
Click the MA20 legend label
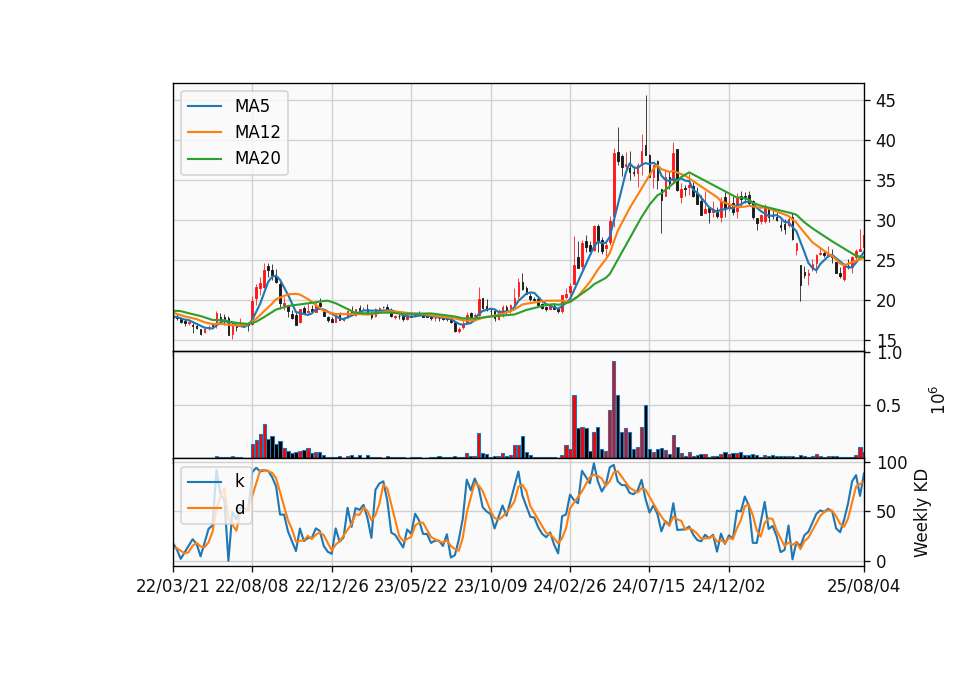pos(257,158)
